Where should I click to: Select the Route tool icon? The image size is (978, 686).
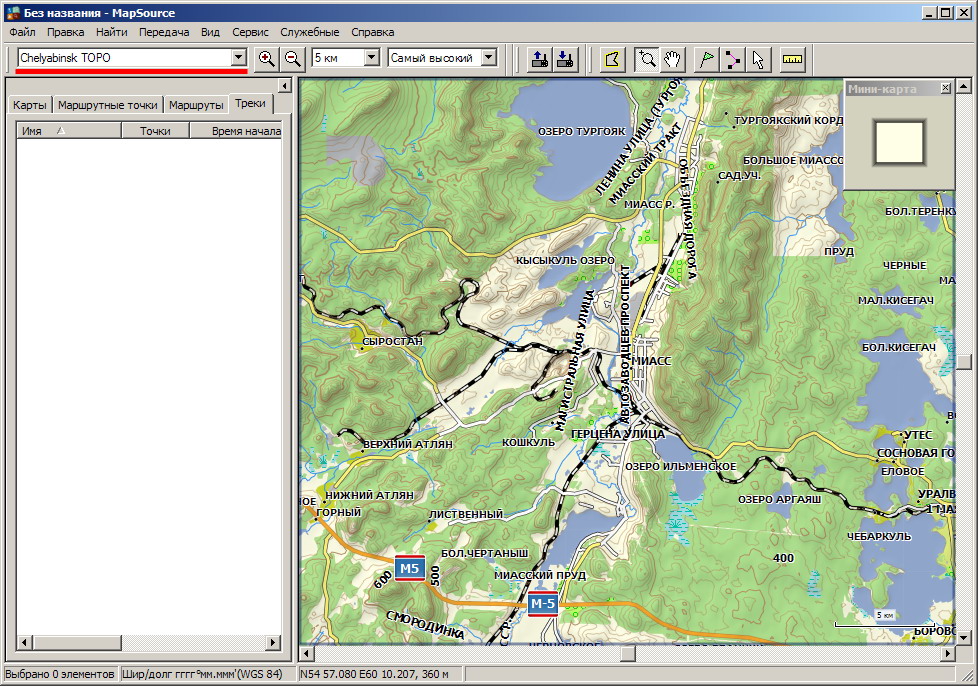732,59
